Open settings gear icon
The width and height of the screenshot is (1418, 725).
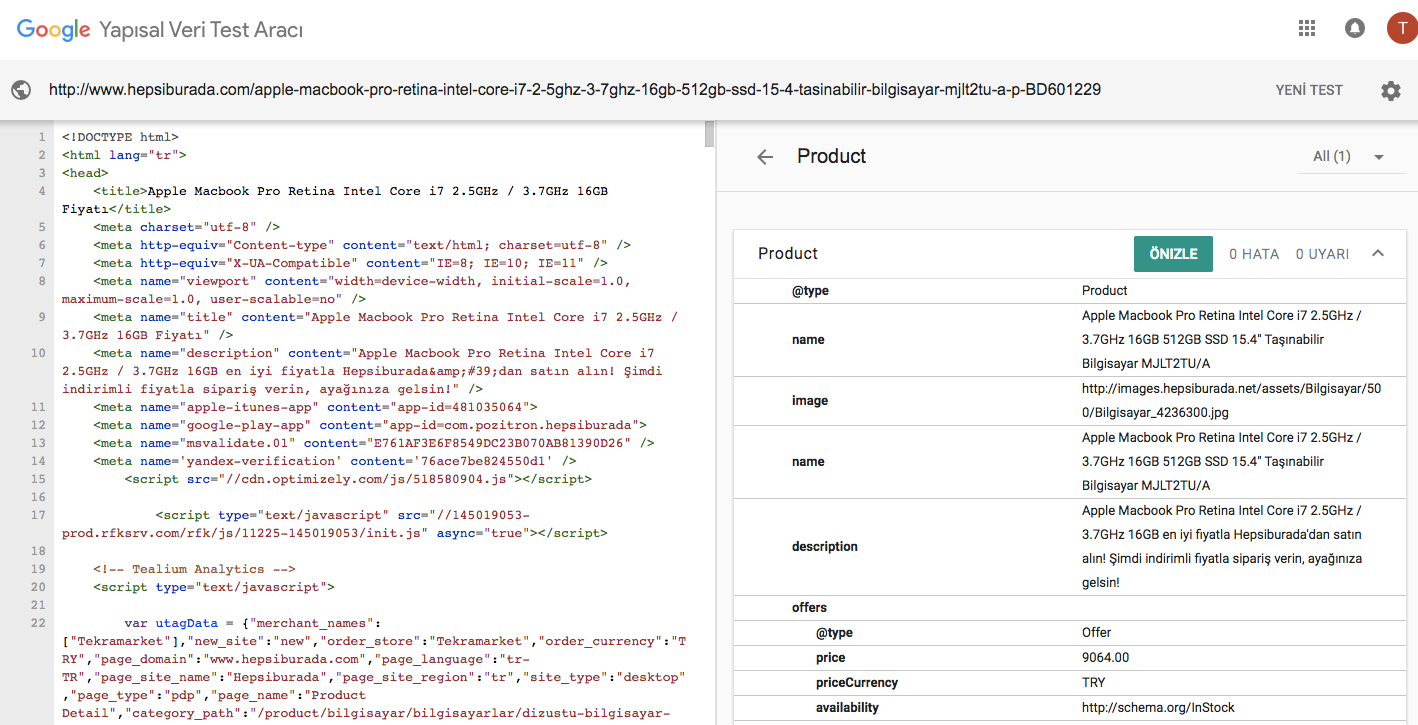1391,91
